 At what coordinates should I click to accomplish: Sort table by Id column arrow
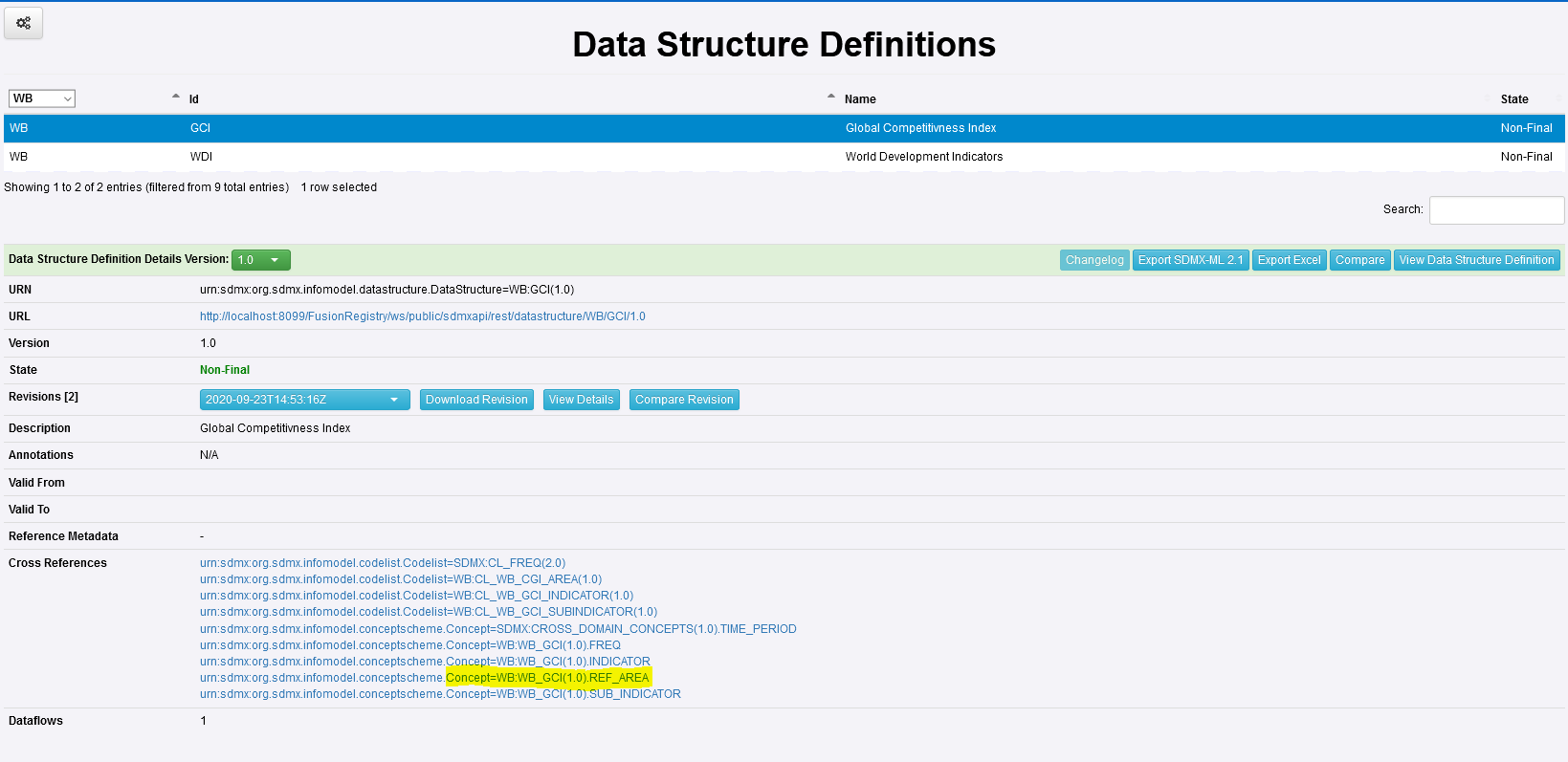pos(176,98)
